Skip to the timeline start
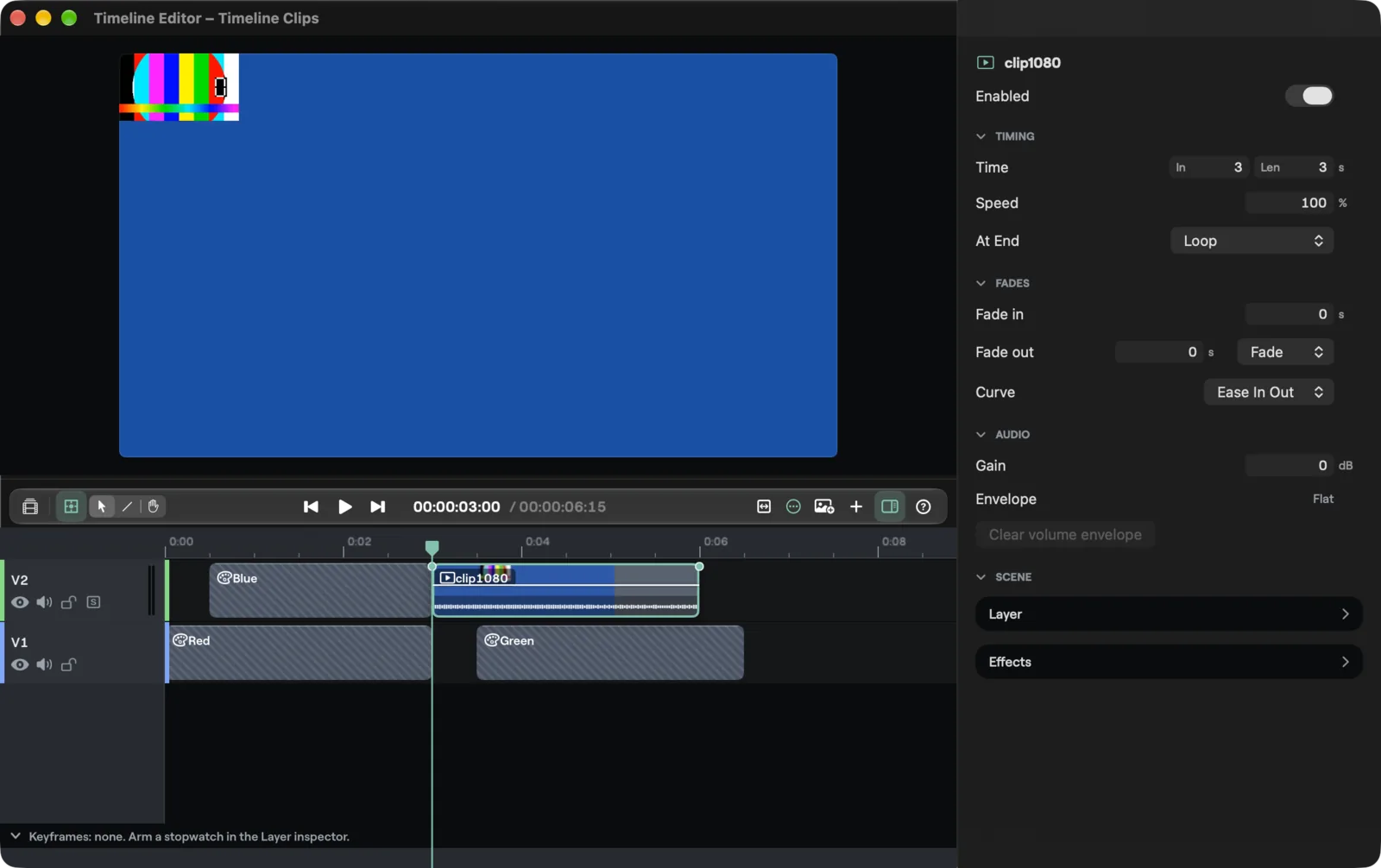The width and height of the screenshot is (1381, 868). (311, 506)
